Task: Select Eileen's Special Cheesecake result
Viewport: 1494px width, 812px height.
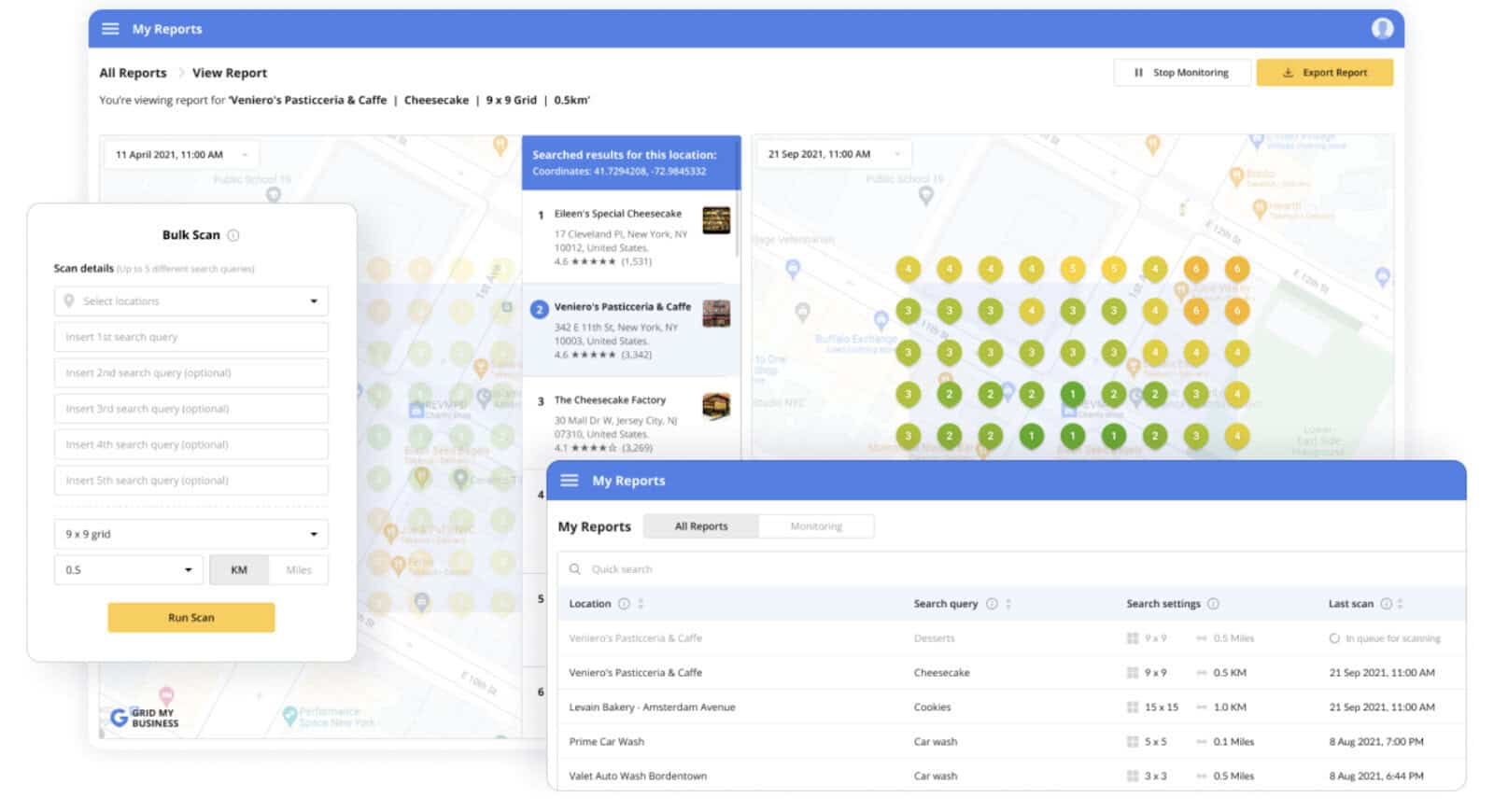Action: [x=630, y=237]
